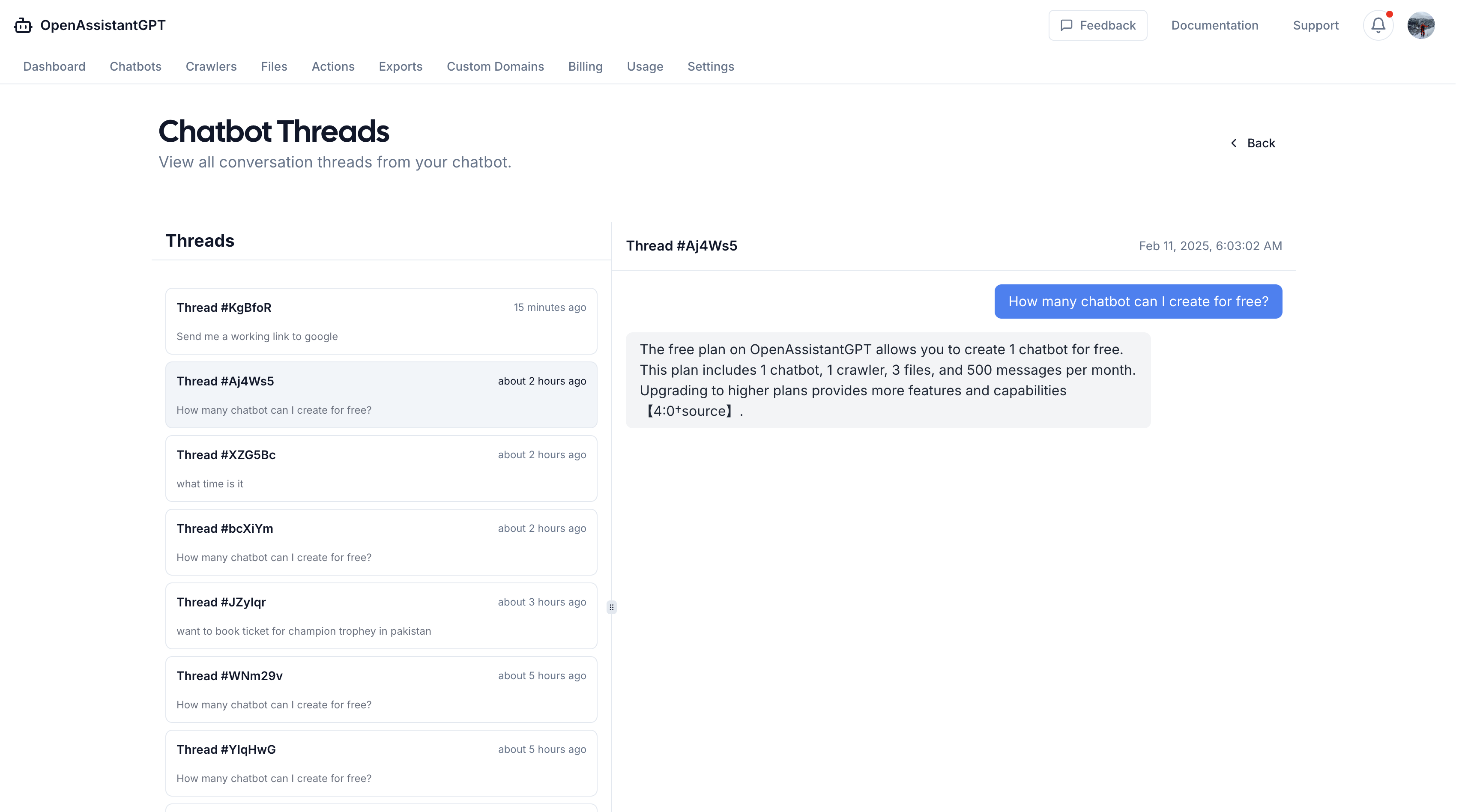Image resolution: width=1459 pixels, height=812 pixels.
Task: Navigate to the Billing tab
Action: point(585,66)
